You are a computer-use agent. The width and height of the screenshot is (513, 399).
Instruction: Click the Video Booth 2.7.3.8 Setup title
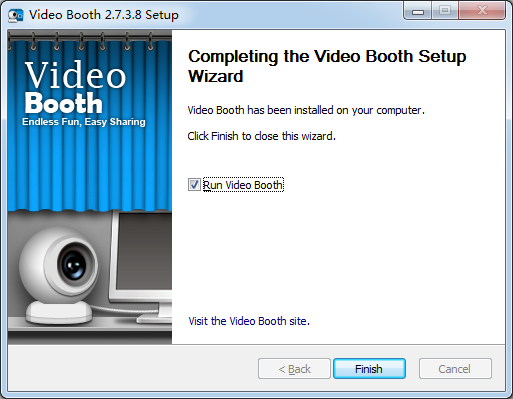pyautogui.click(x=104, y=15)
